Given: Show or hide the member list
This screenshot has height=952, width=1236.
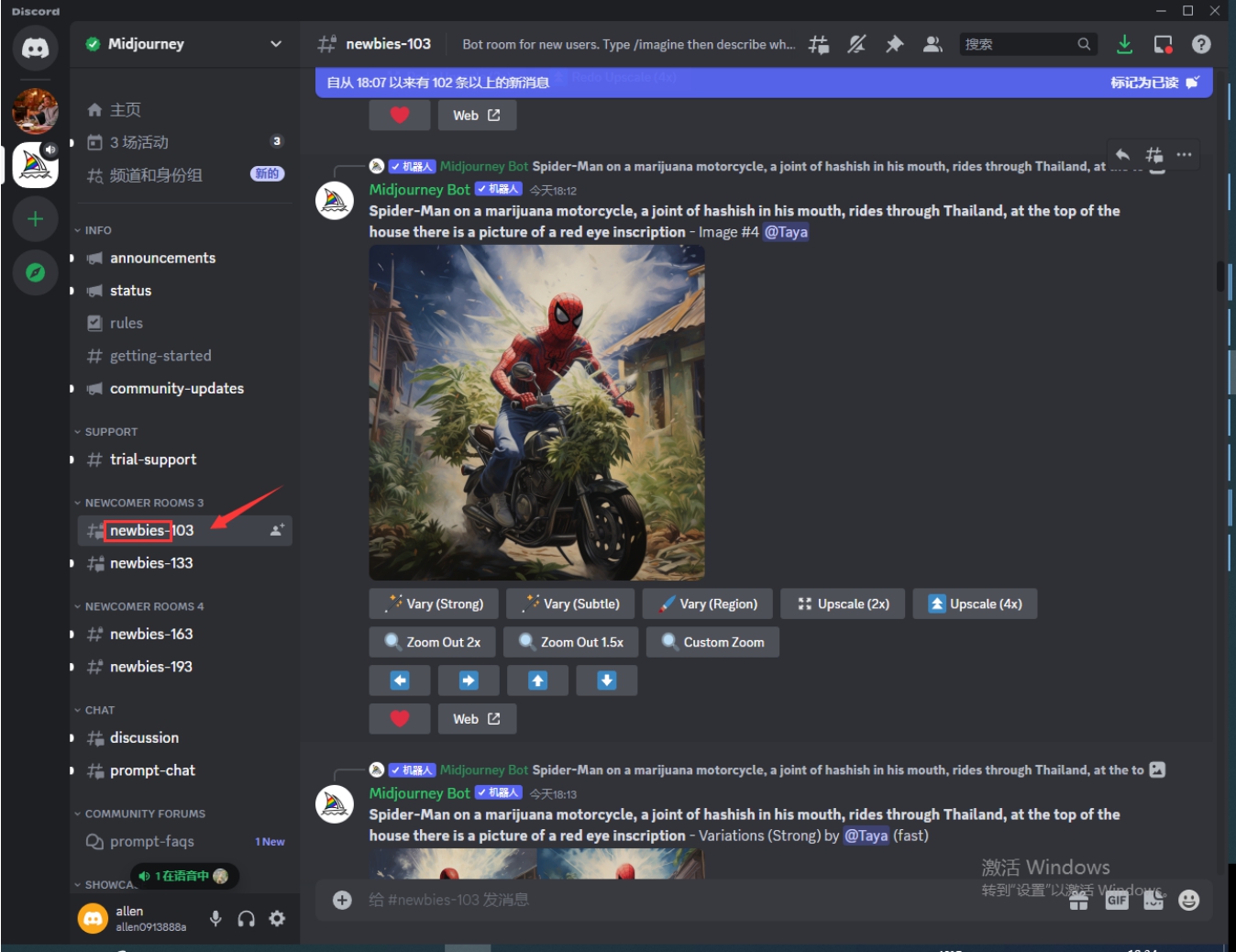Looking at the screenshot, I should pos(933,44).
